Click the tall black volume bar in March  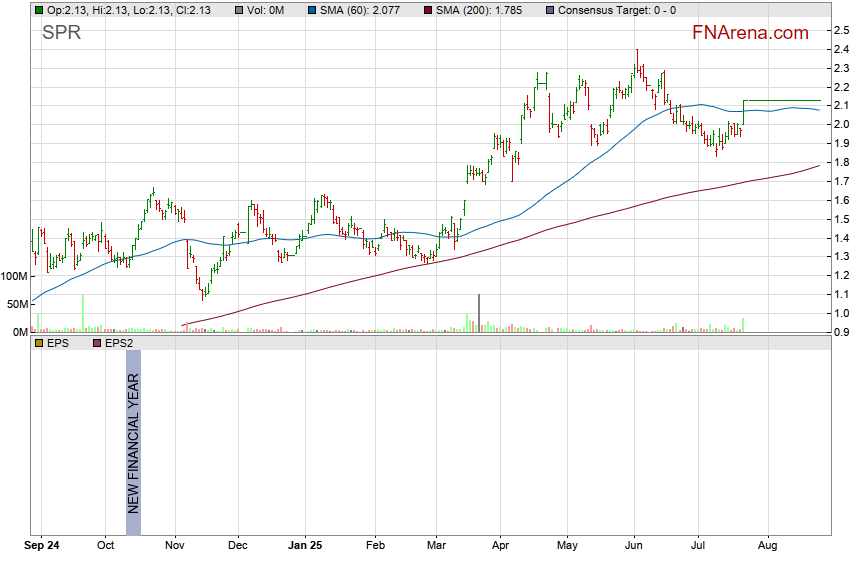point(479,311)
